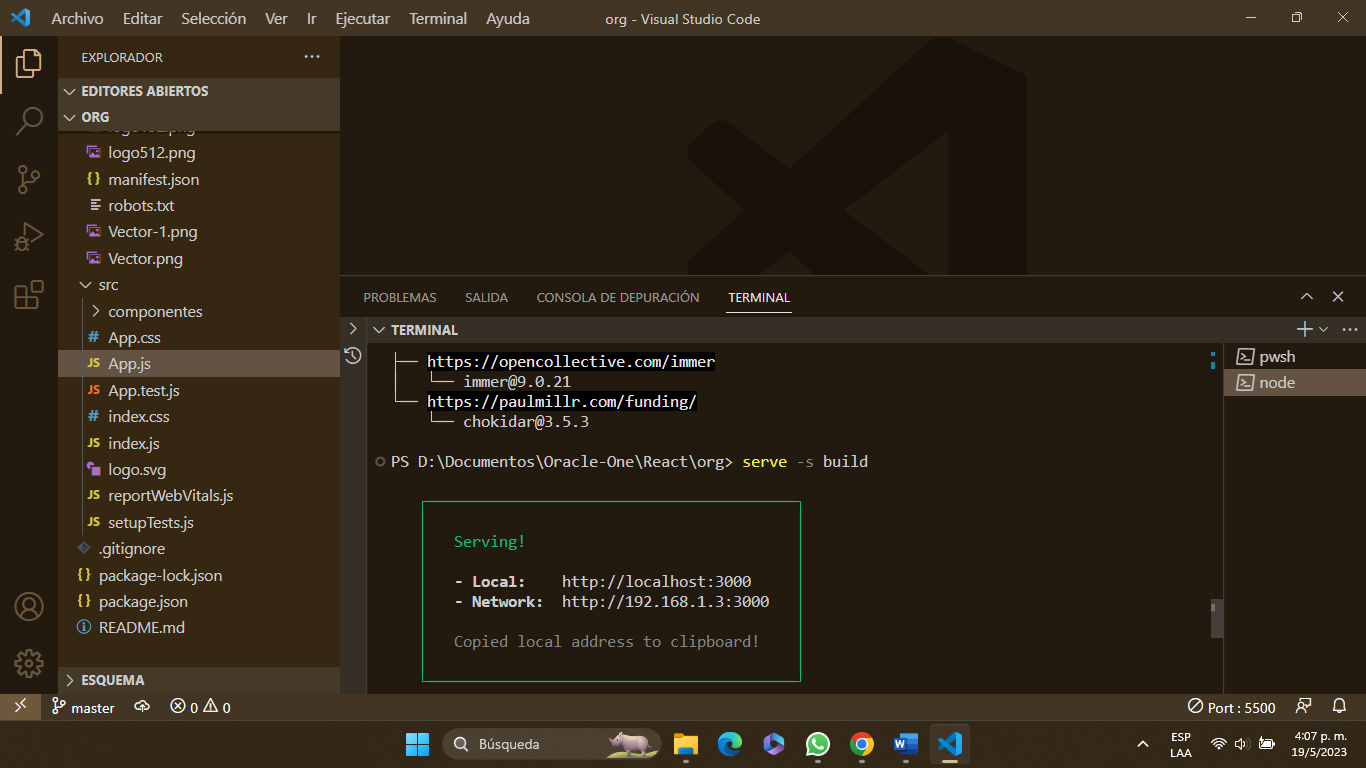Open the Source Control view

click(x=29, y=179)
